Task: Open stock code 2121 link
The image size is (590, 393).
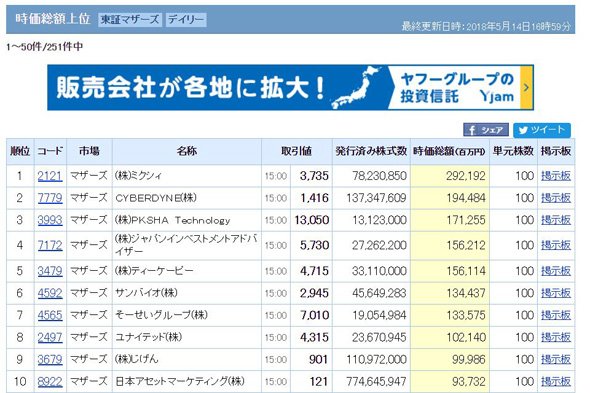Action: click(50, 176)
